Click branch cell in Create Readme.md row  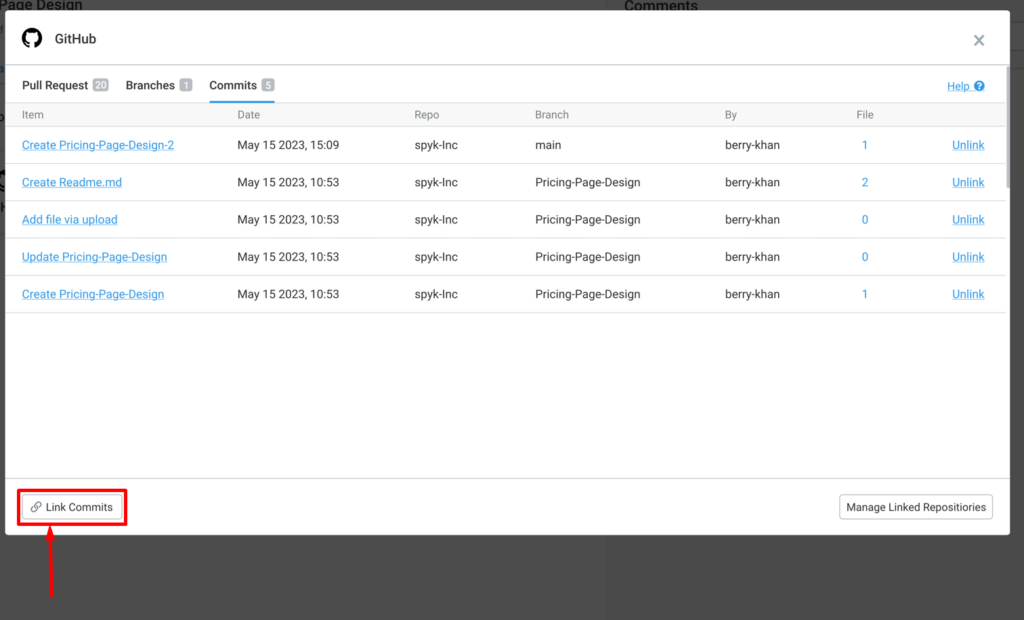[x=588, y=182]
